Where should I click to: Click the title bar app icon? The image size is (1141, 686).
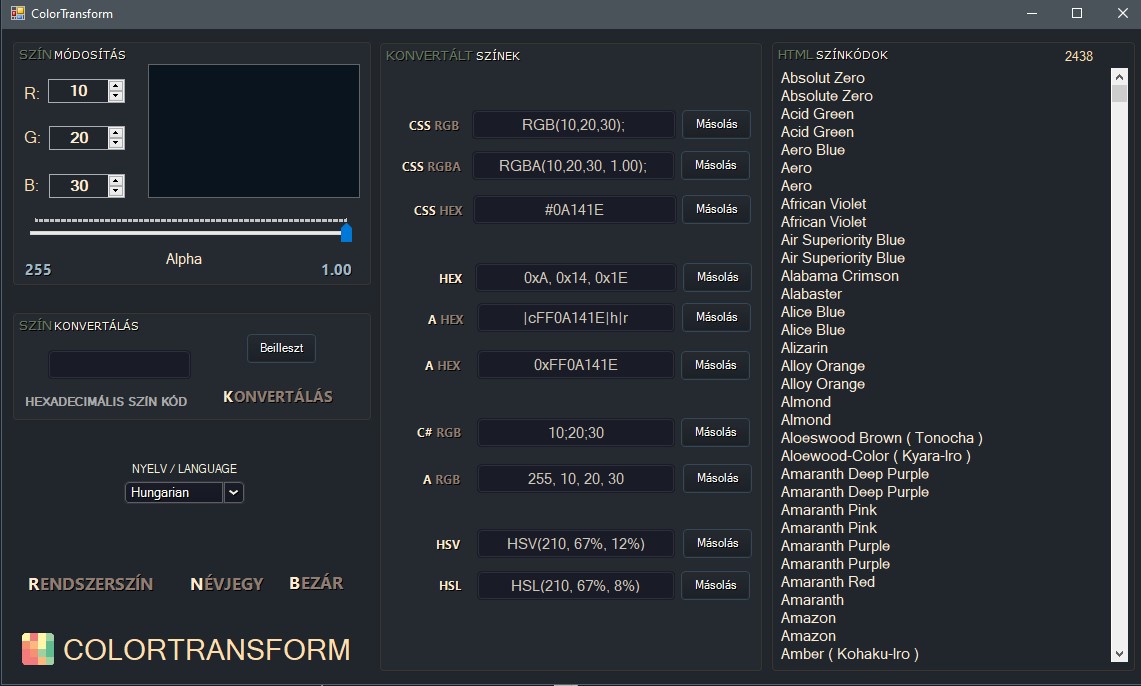tap(17, 14)
